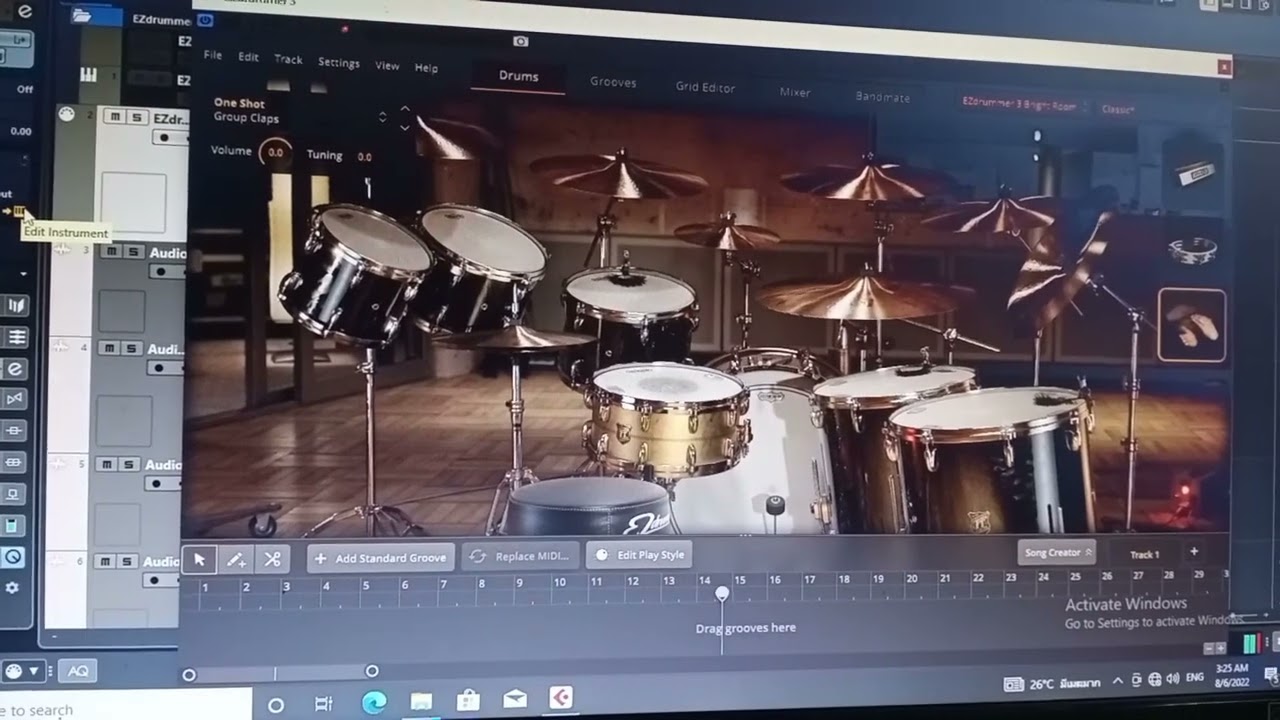Switch to the Mixer tab

coord(795,92)
